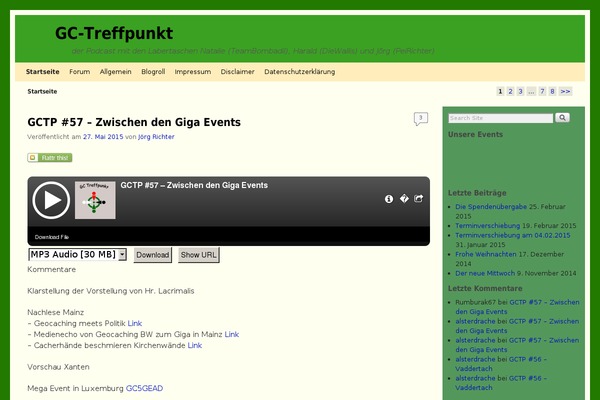The height and width of the screenshot is (400, 600).
Task: Open sidebar post Der neue Mittwoch
Action: click(485, 273)
